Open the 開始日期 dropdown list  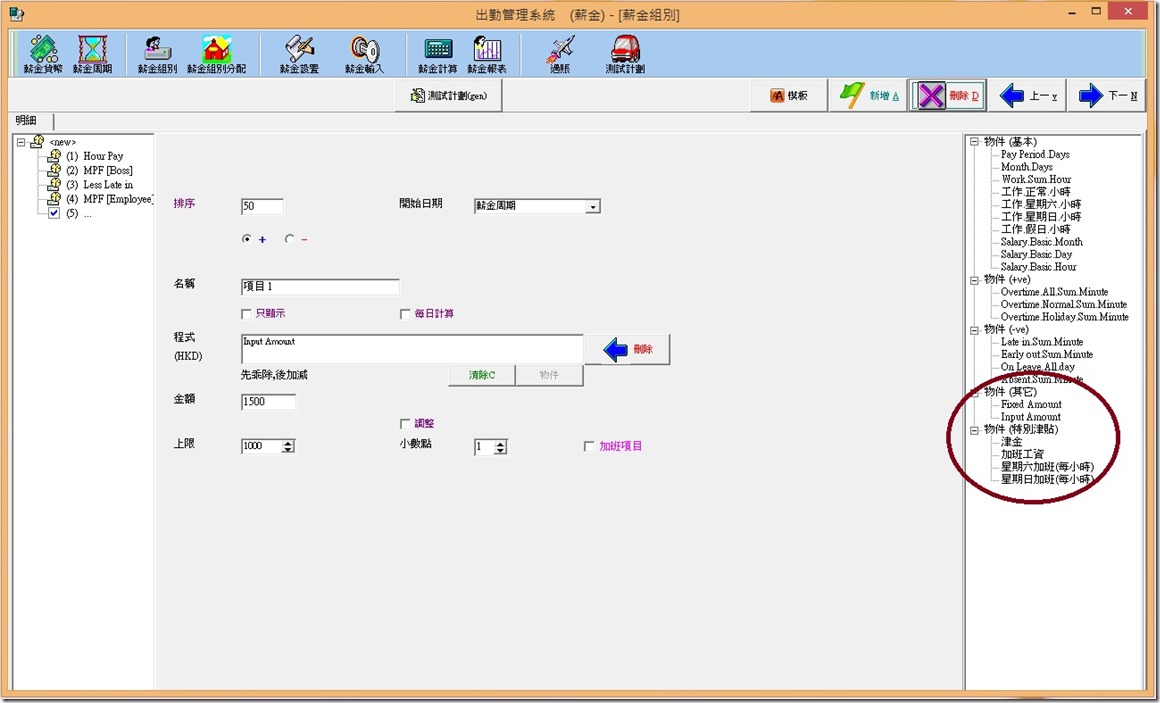click(593, 207)
